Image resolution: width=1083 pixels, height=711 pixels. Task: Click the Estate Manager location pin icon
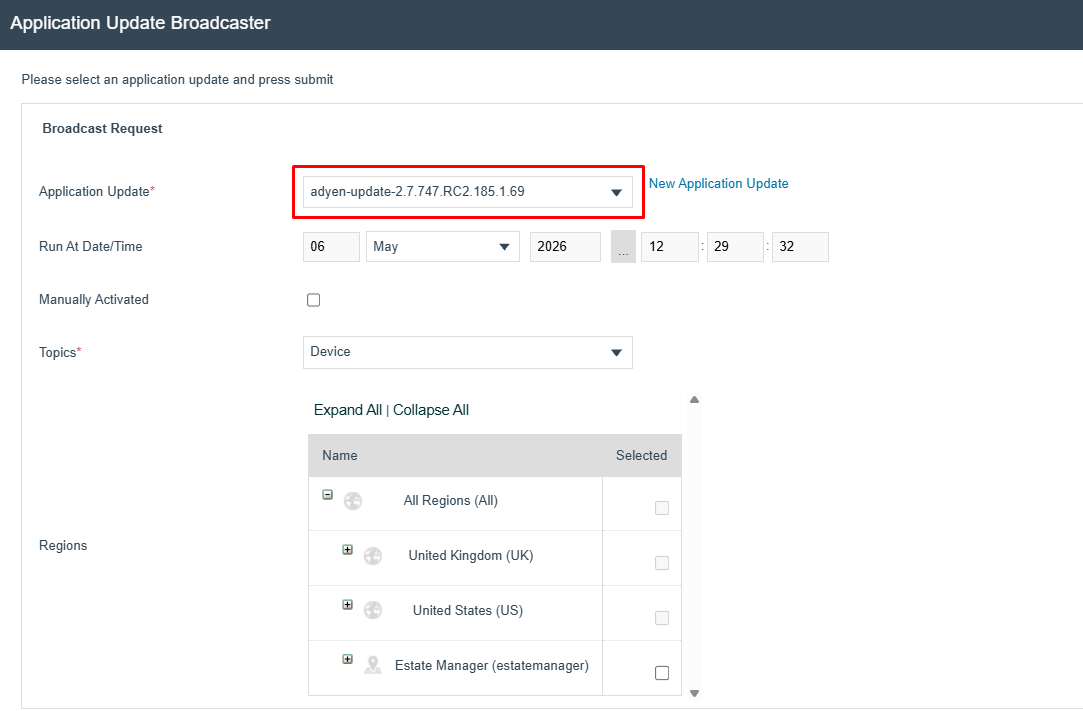[x=373, y=665]
